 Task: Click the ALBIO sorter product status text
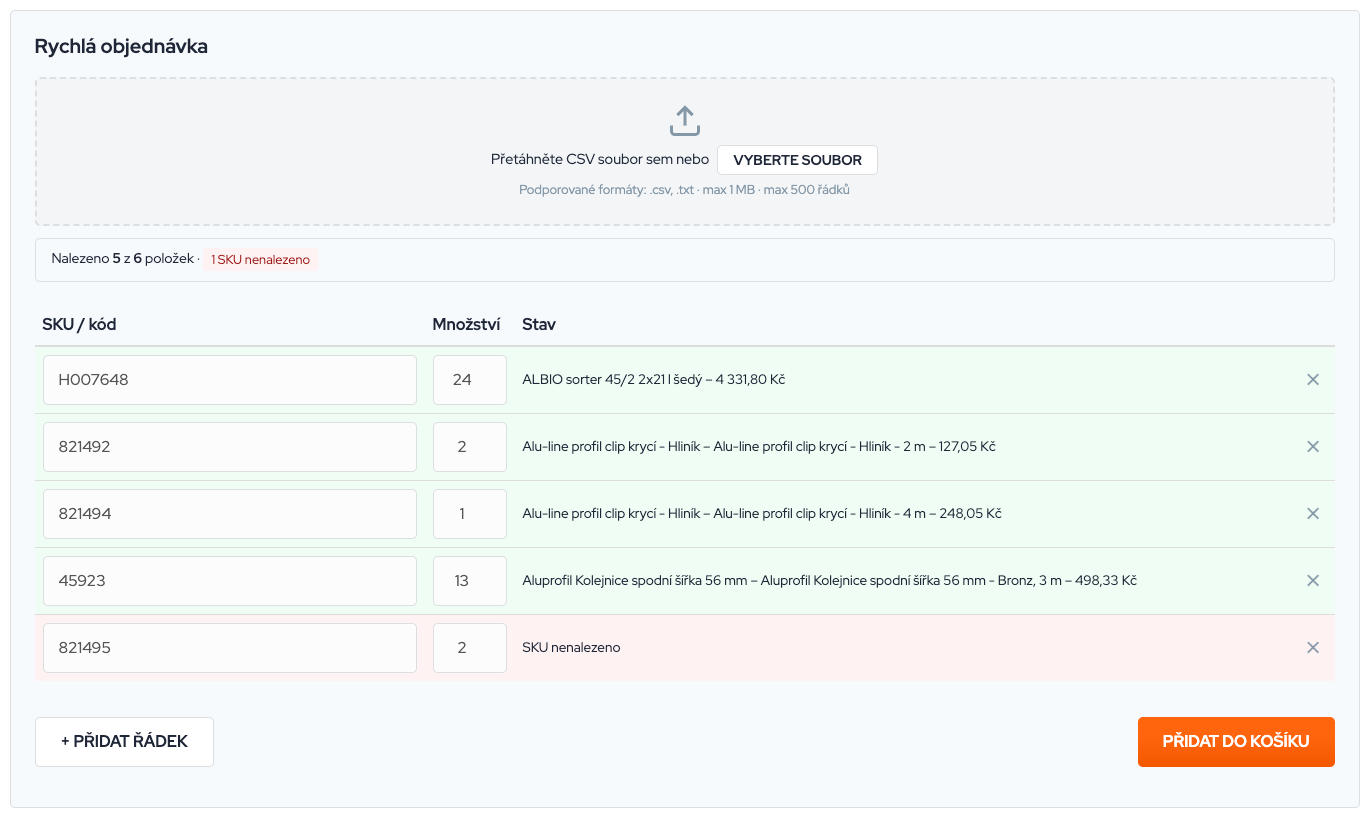pyautogui.click(x=653, y=380)
